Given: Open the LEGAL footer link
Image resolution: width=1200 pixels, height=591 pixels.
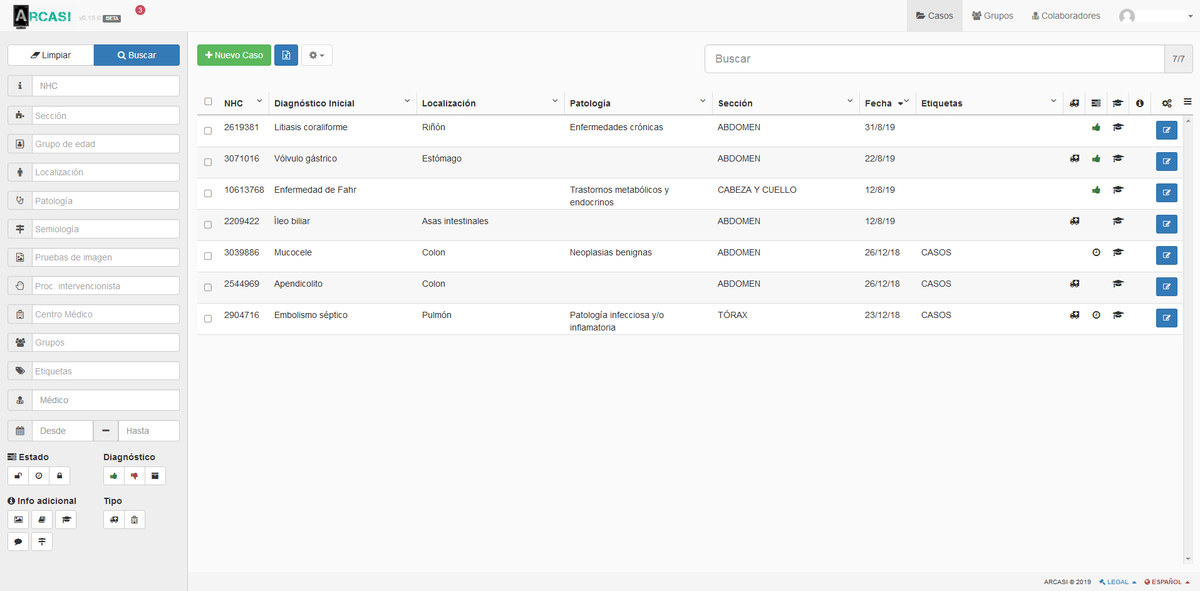Looking at the screenshot, I should pos(1117,582).
